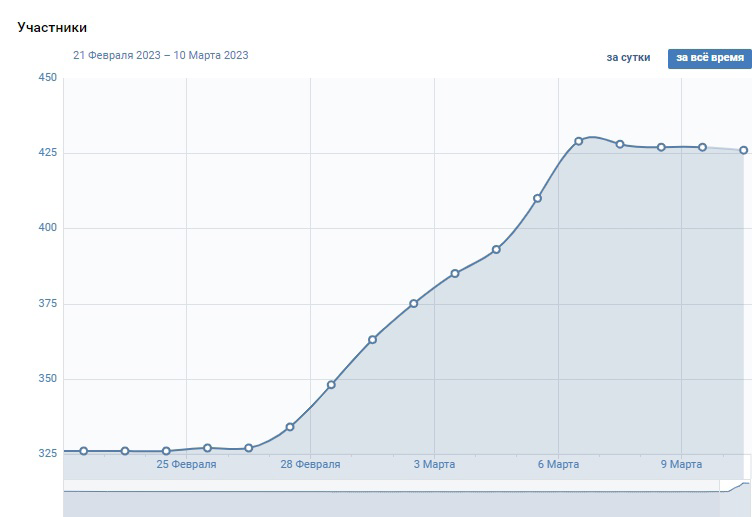Image resolution: width=753 pixels, height=517 pixels.
Task: Click the shaded overview timeline below the chart
Action: click(391, 498)
